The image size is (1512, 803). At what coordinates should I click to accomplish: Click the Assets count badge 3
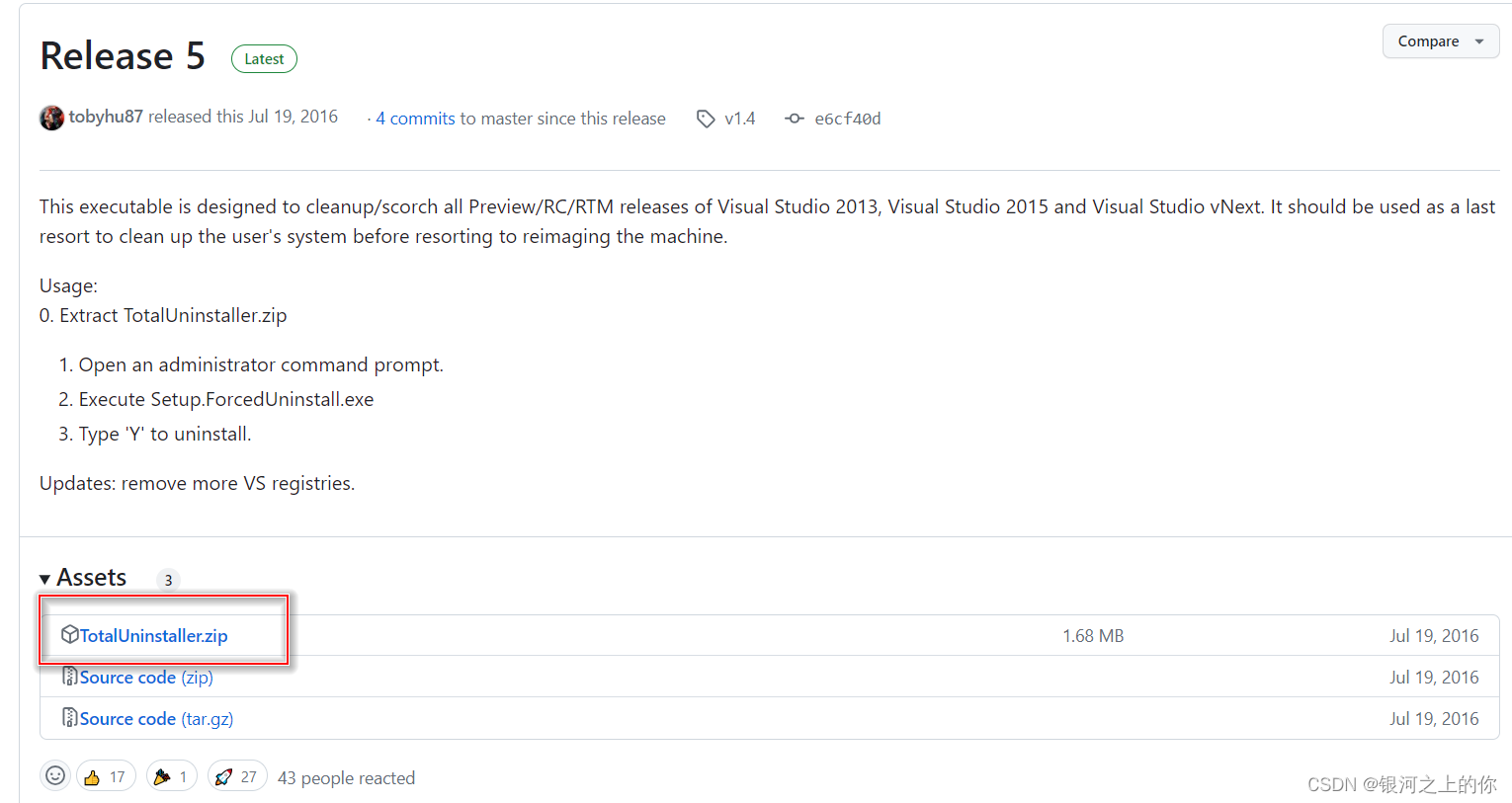click(168, 580)
